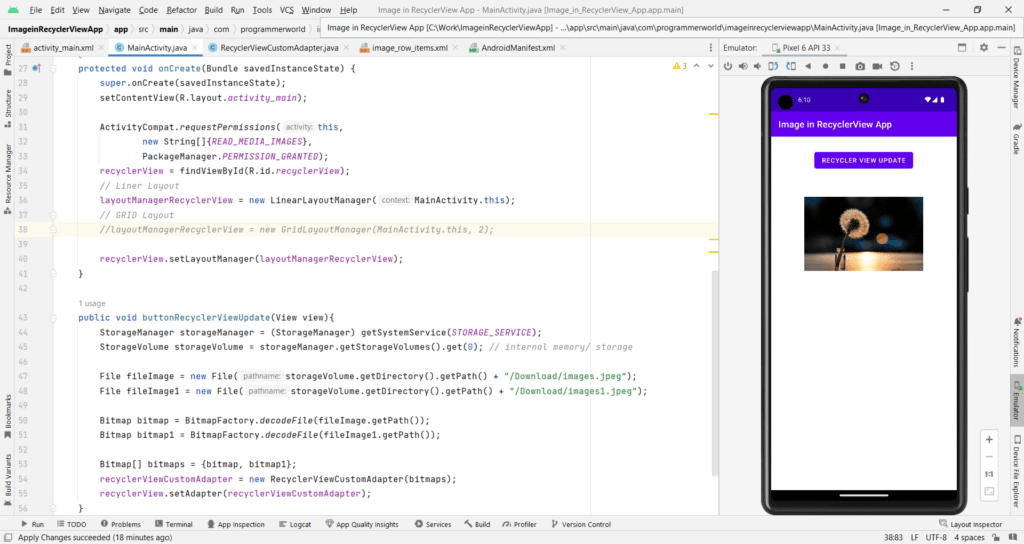The image size is (1024, 544).
Task: Open editor tabs more-options menu
Action: [711, 48]
